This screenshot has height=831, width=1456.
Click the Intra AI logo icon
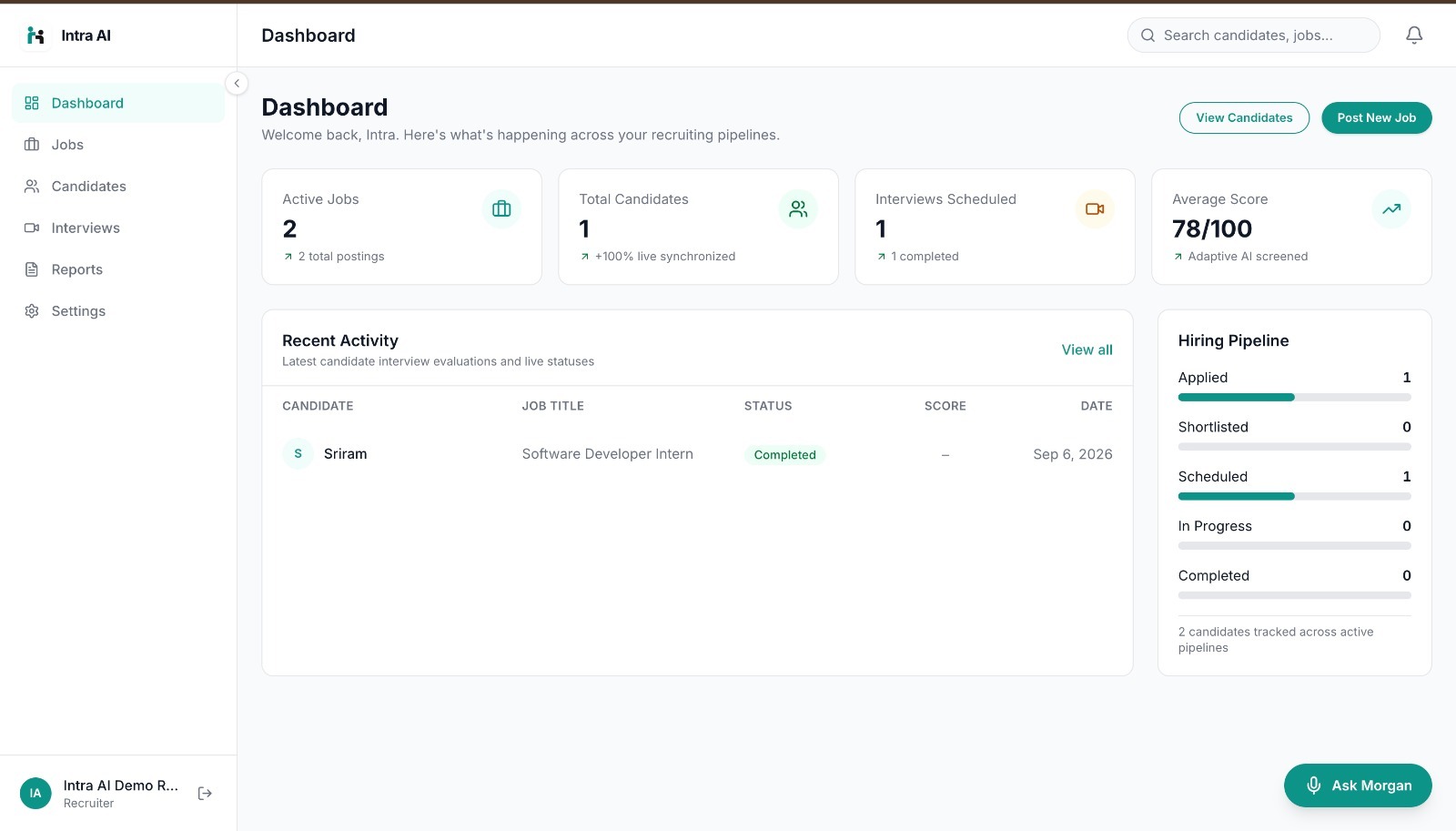tap(35, 35)
